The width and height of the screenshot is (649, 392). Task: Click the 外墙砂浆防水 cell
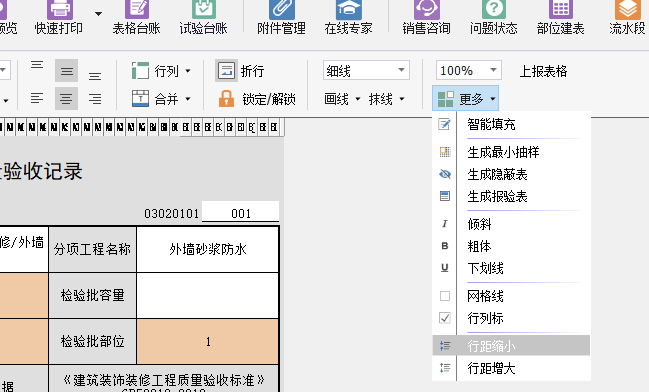pyautogui.click(x=208, y=249)
